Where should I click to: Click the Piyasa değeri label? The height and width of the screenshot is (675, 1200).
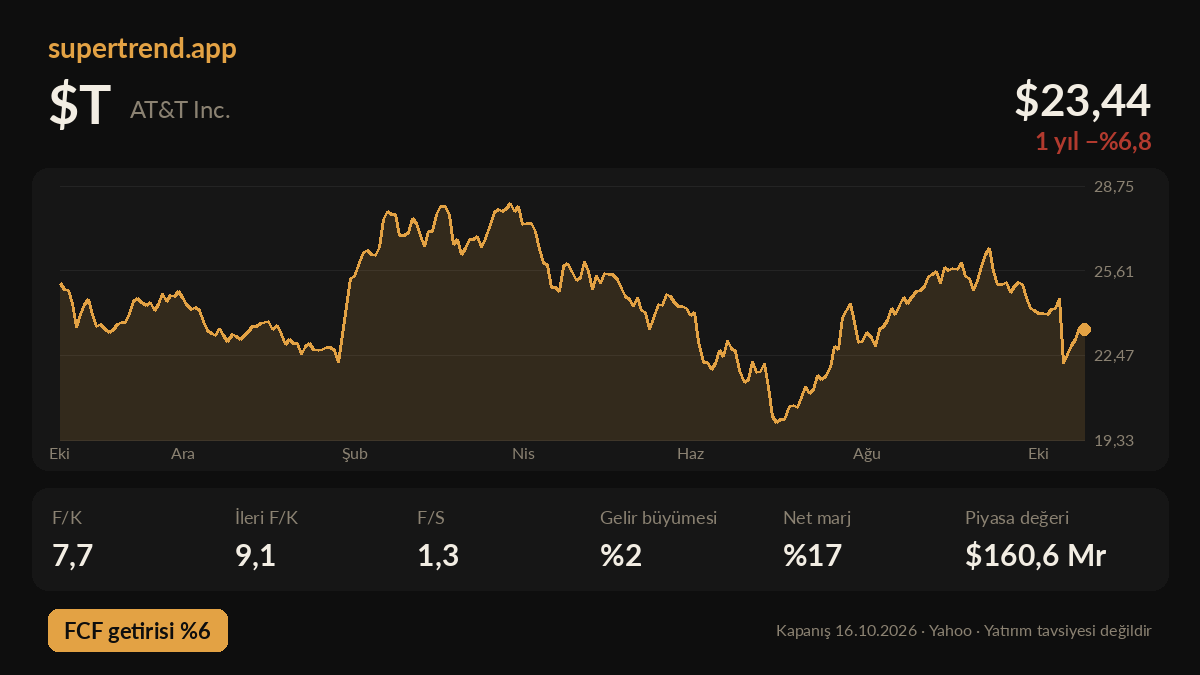[1017, 518]
